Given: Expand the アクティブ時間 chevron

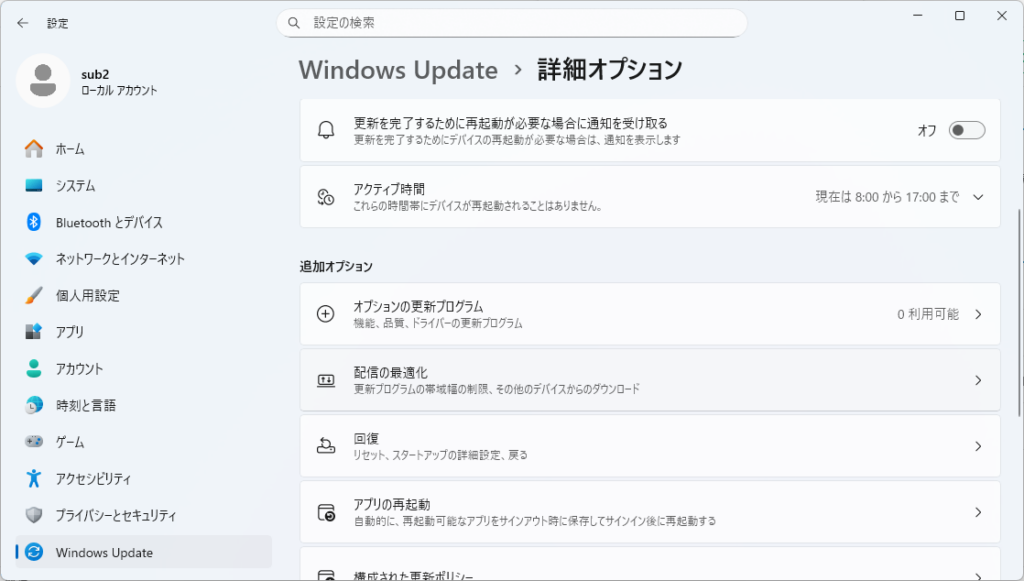Looking at the screenshot, I should tap(978, 197).
